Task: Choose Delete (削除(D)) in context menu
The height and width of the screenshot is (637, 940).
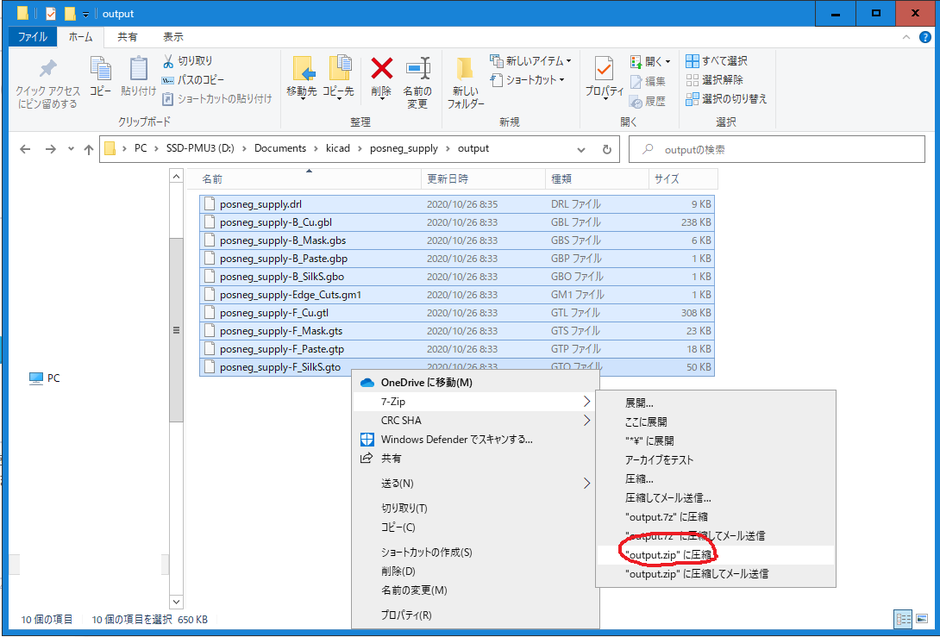Action: pyautogui.click(x=475, y=571)
